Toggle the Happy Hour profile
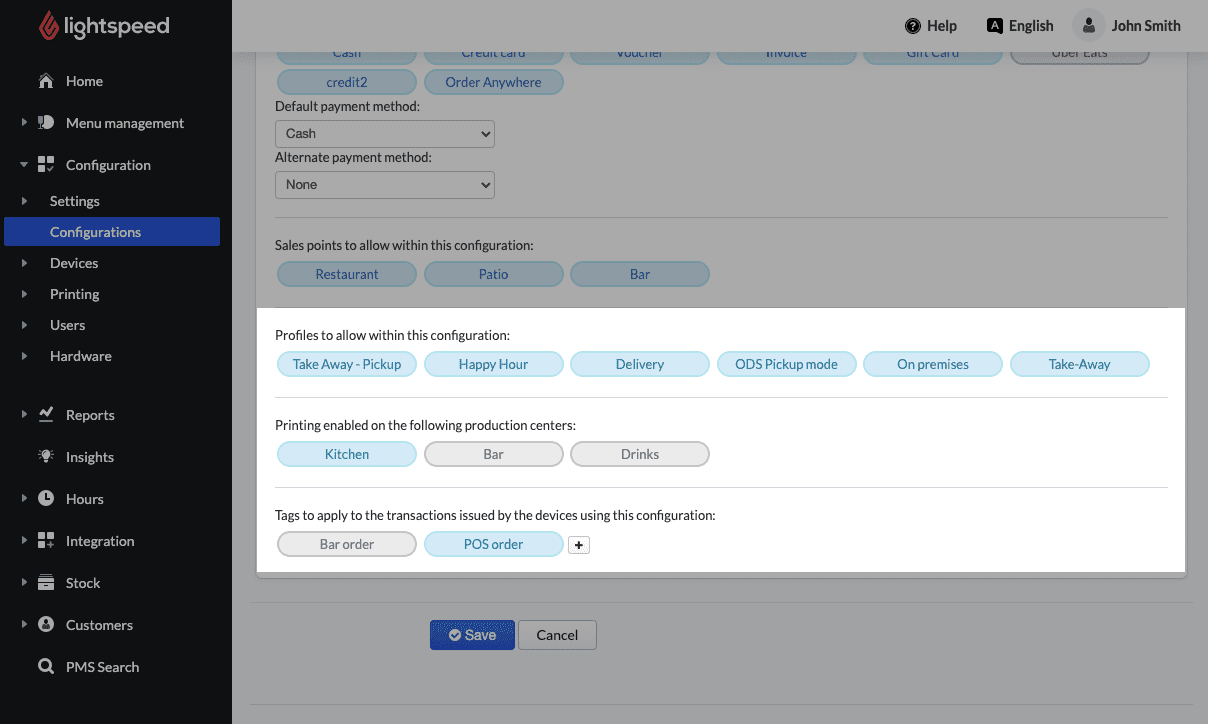The image size is (1208, 724). click(x=493, y=364)
